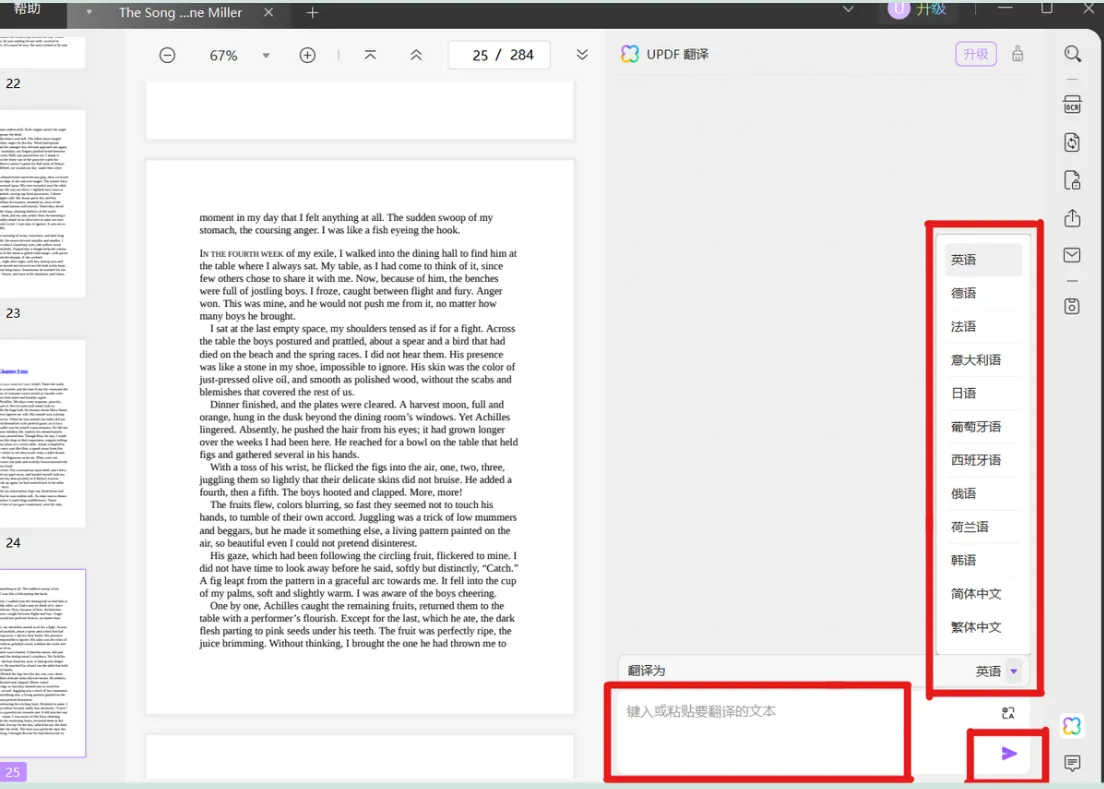1104x789 pixels.
Task: Click the clear chat broom icon
Action: pos(1017,54)
